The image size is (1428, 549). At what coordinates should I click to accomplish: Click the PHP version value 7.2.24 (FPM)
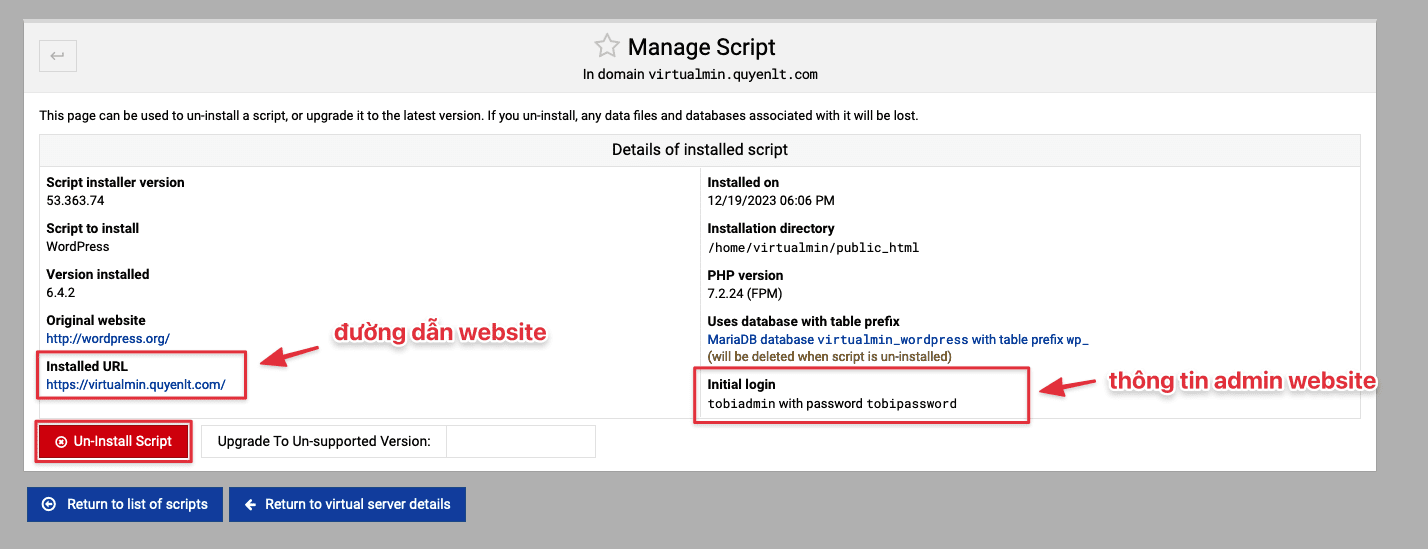(x=744, y=293)
